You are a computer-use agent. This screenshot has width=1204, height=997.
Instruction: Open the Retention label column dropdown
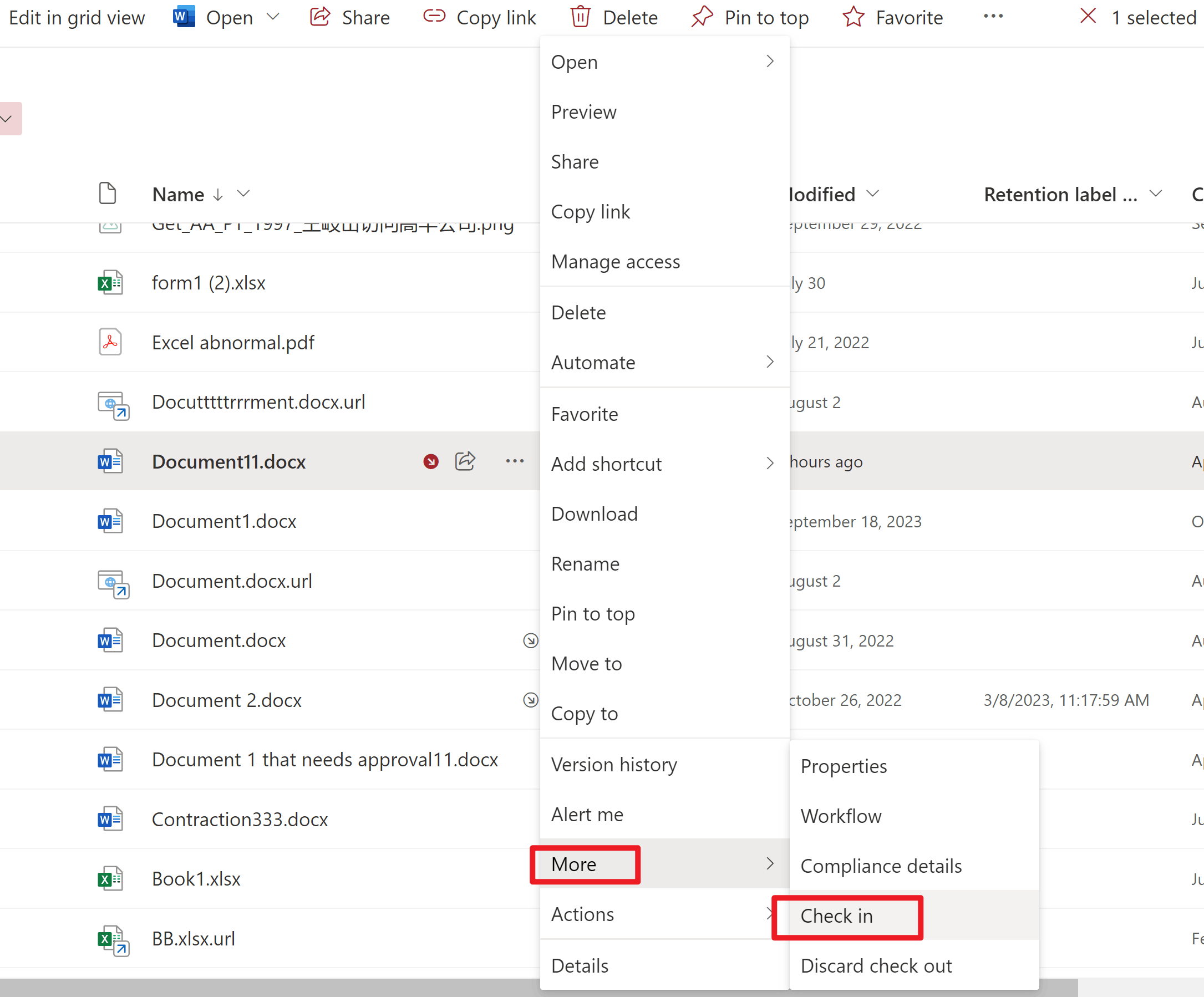1155,194
